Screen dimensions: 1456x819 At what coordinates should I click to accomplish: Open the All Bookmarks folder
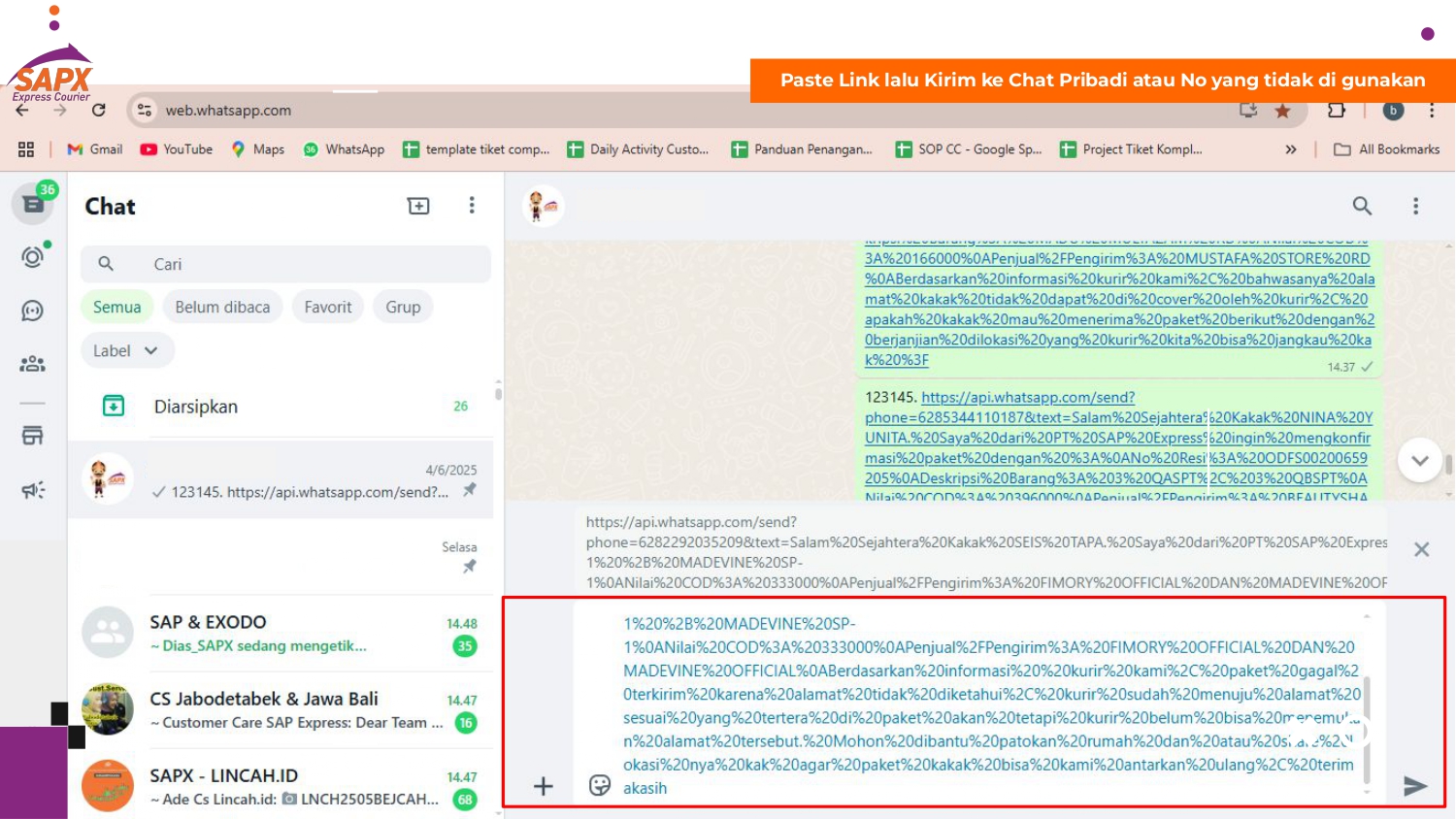[x=1387, y=149]
